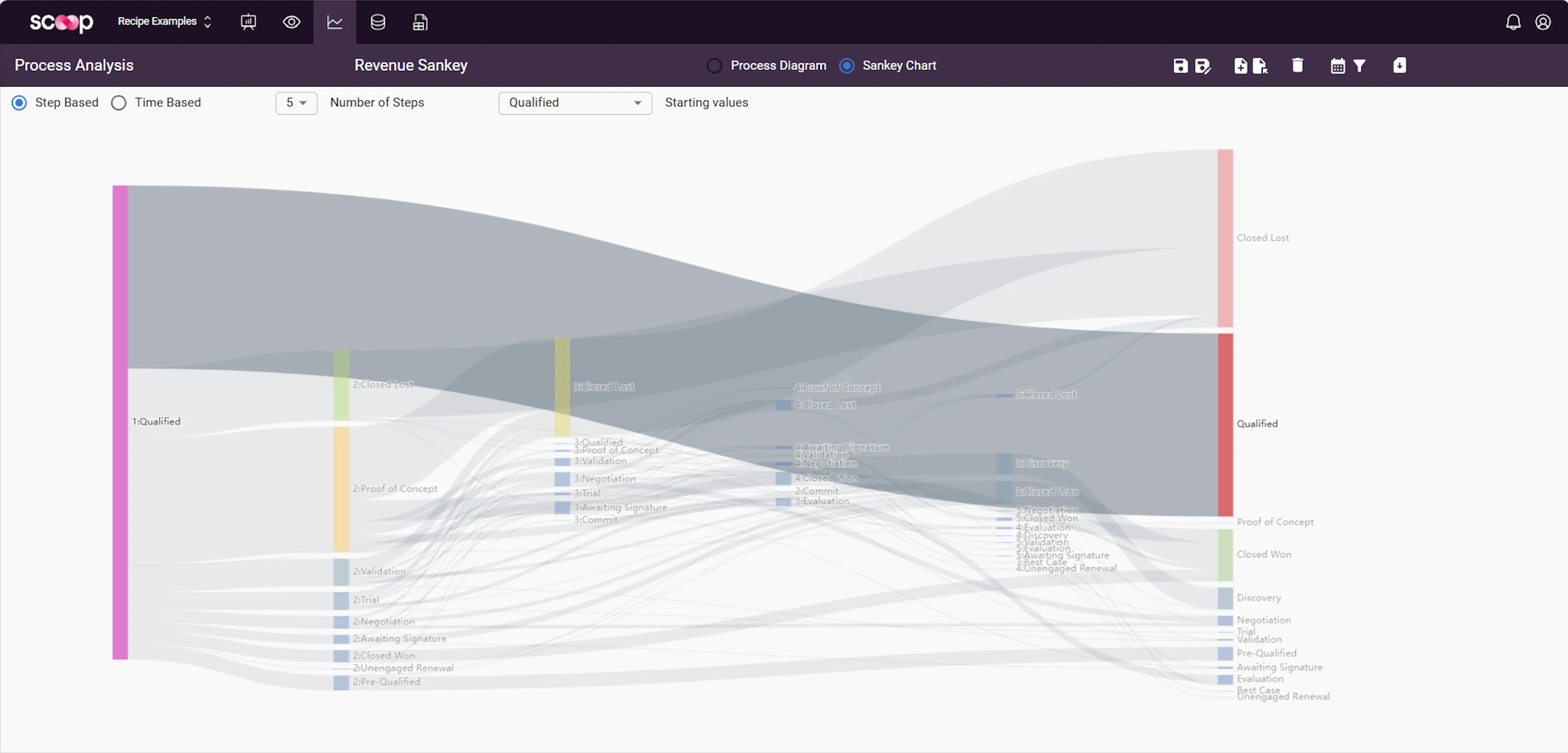The image size is (1568, 753).
Task: Select the Time Based radio option
Action: 118,103
